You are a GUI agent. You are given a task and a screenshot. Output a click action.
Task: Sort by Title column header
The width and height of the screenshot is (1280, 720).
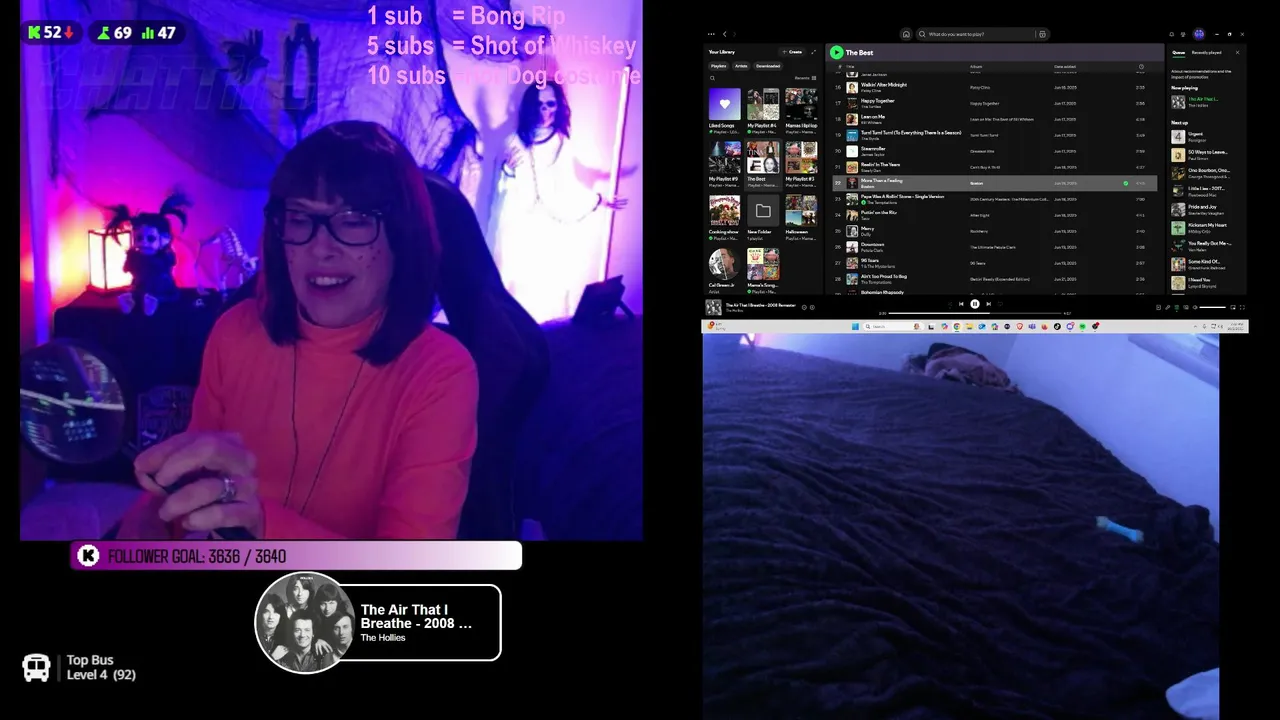(850, 67)
